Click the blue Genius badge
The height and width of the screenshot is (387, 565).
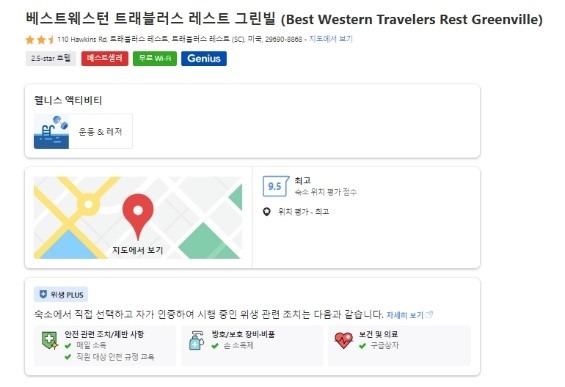click(204, 58)
